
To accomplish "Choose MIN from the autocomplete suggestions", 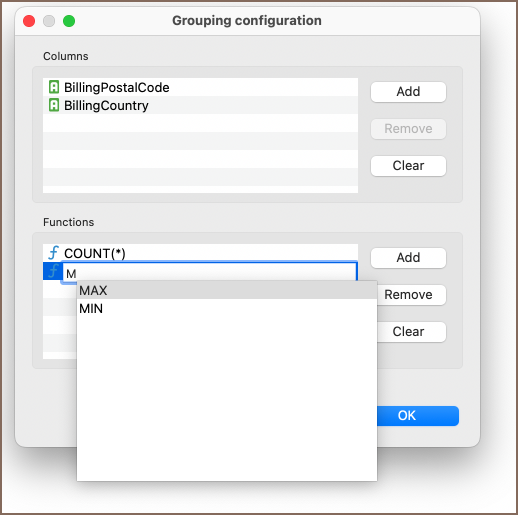I will 227,308.
